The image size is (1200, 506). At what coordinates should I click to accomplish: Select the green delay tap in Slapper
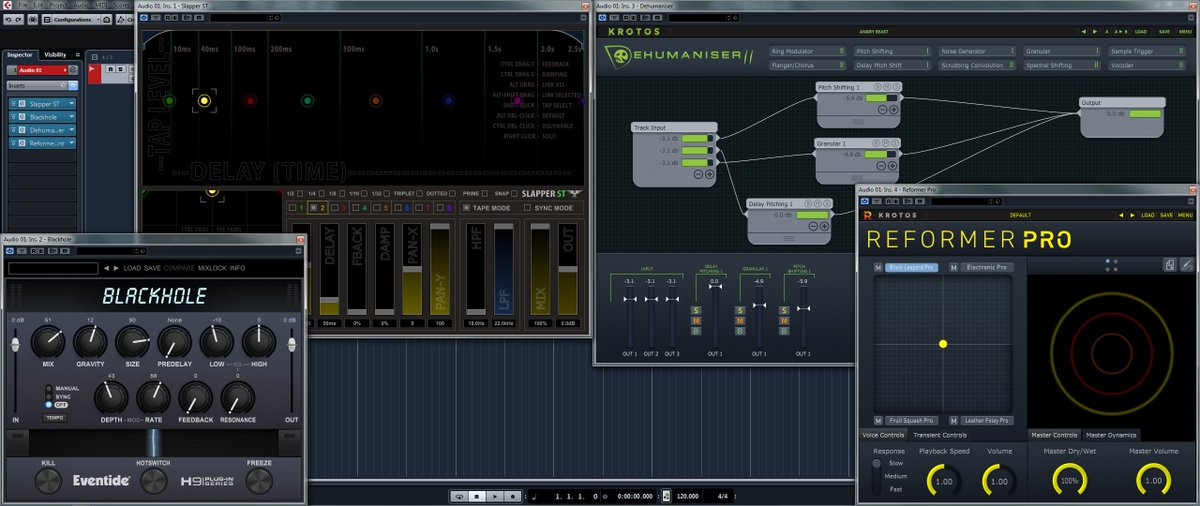169,101
